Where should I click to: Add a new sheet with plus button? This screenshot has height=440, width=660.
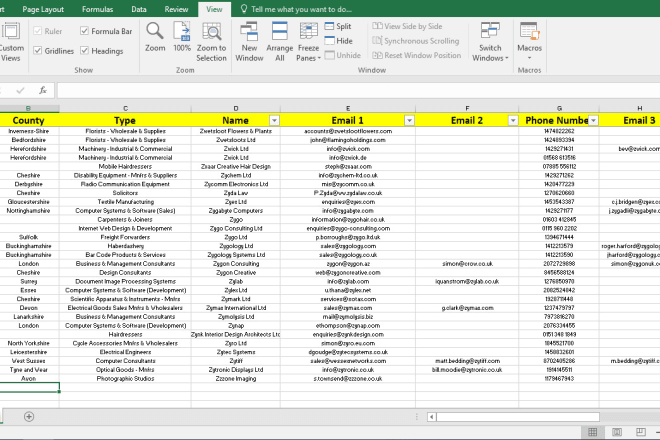pyautogui.click(x=29, y=416)
